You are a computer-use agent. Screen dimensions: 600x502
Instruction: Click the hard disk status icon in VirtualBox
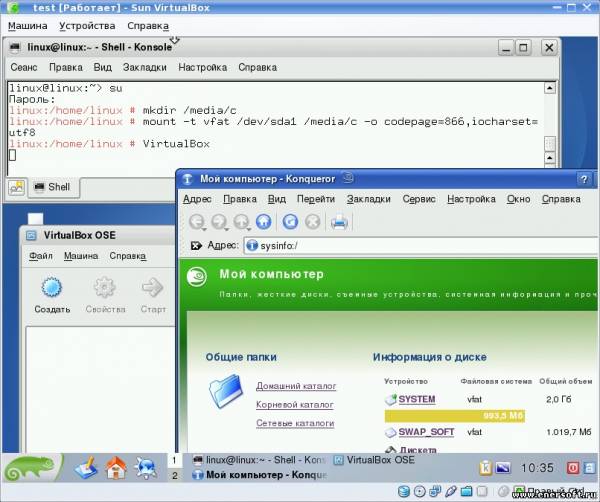(404, 491)
